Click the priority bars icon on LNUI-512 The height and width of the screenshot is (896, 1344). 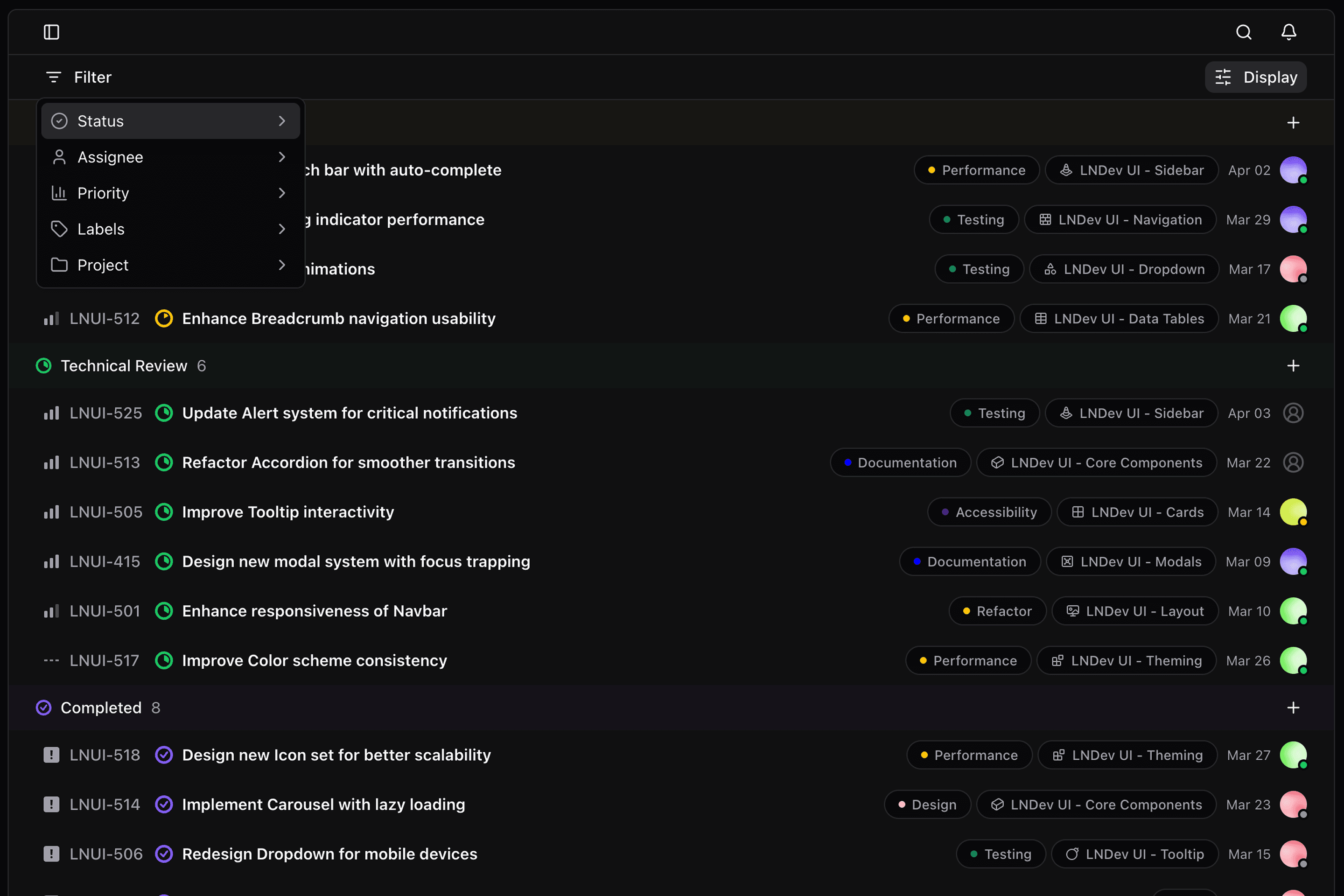pos(51,318)
